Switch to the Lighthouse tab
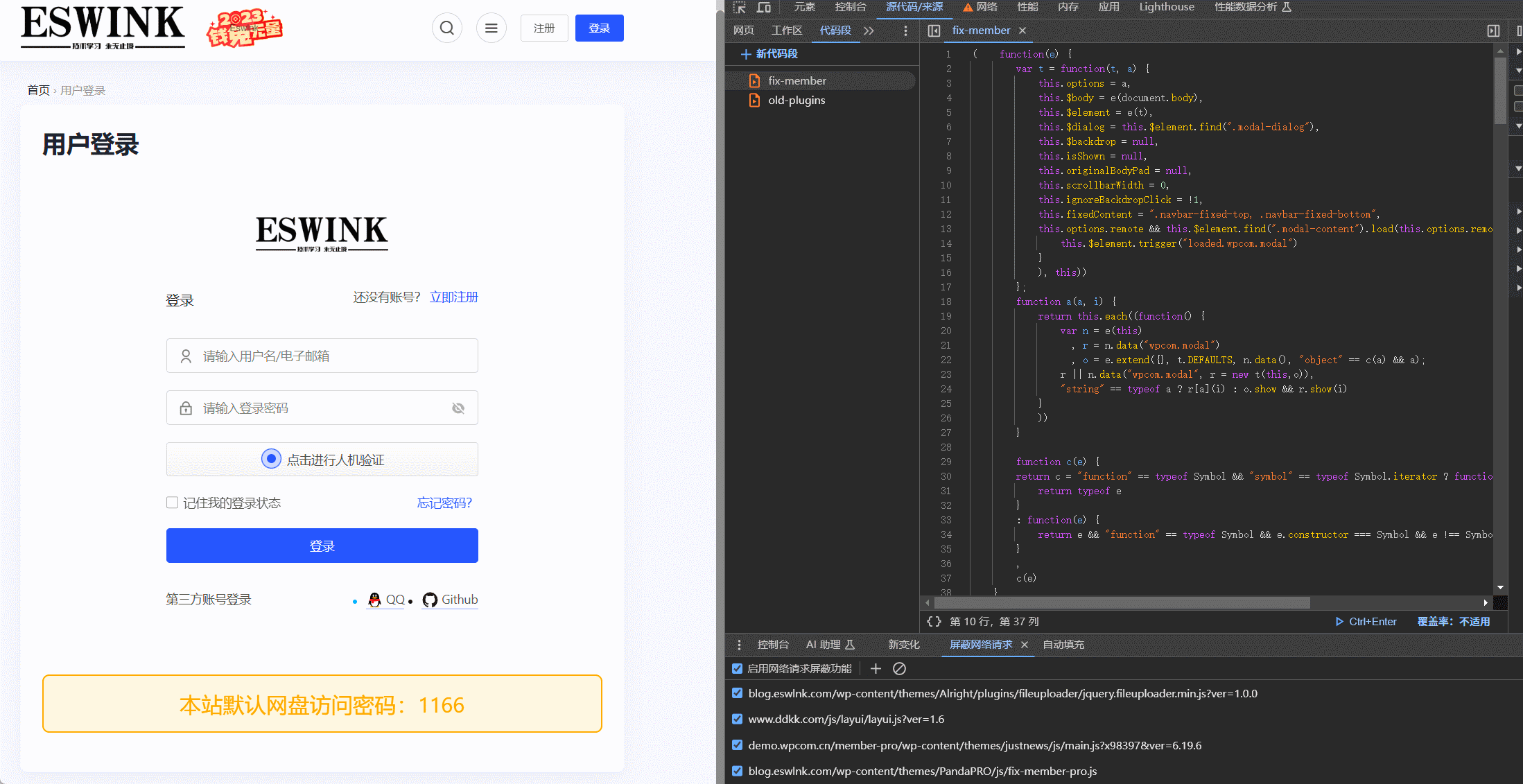Image resolution: width=1523 pixels, height=784 pixels. coord(1167,7)
